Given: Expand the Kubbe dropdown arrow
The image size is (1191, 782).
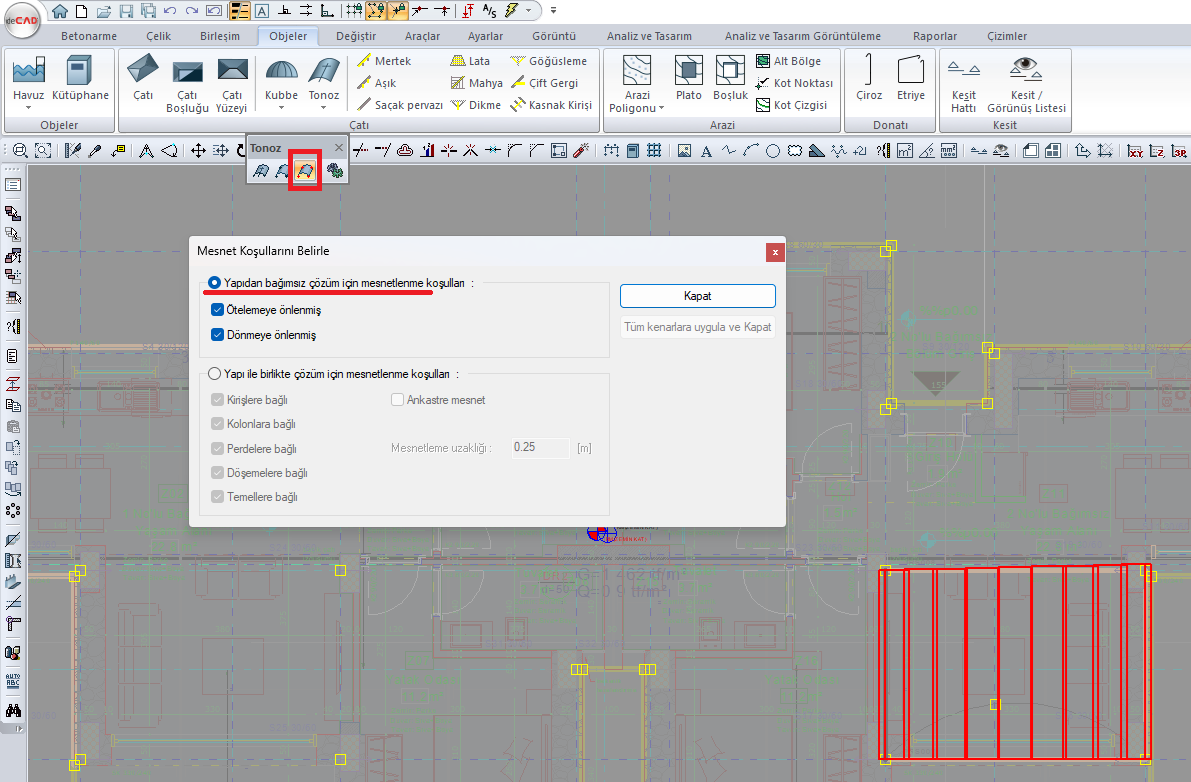Looking at the screenshot, I should (281, 108).
